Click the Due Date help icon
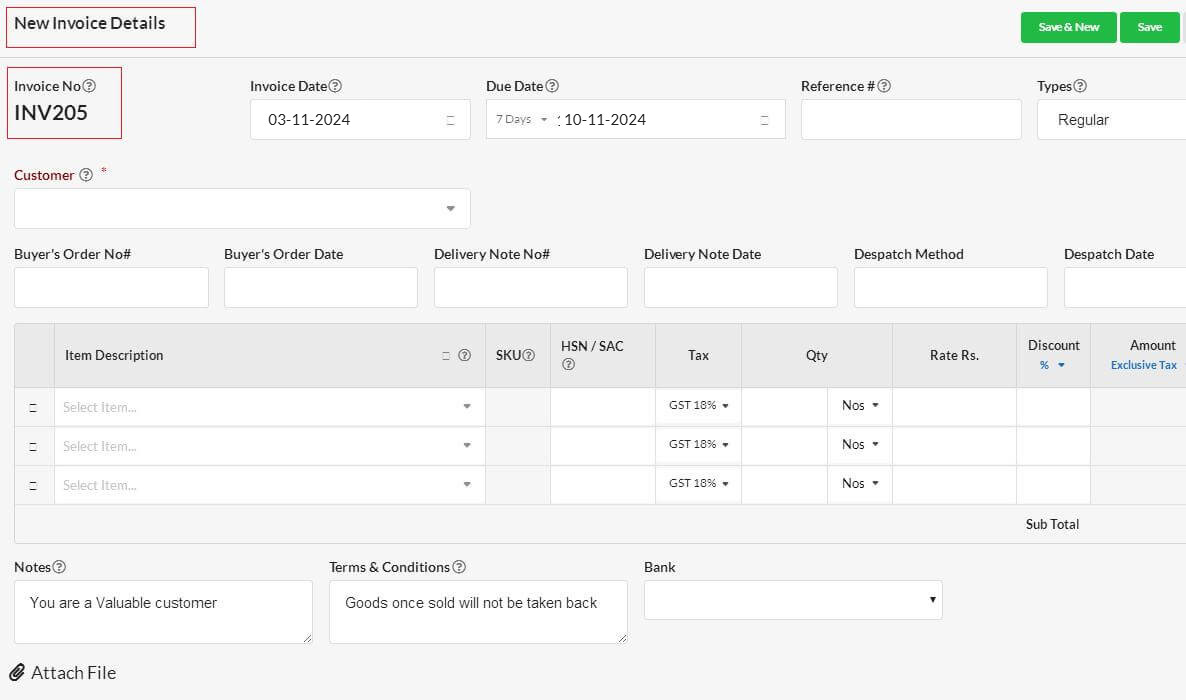The width and height of the screenshot is (1186, 700). pyautogui.click(x=552, y=86)
